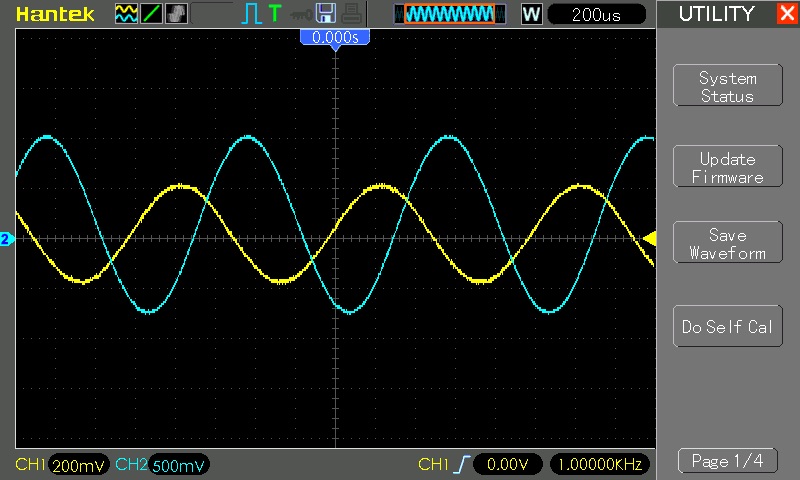This screenshot has width=800, height=480.
Task: Click the 0.00V trigger level readout
Action: tap(507, 464)
